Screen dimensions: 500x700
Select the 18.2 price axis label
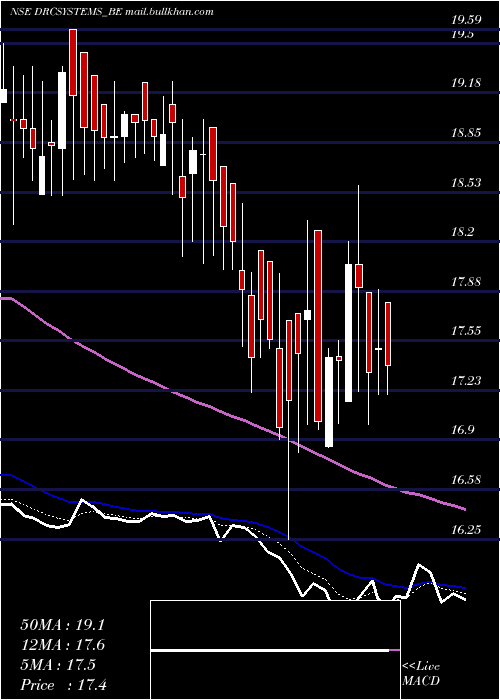coord(462,232)
